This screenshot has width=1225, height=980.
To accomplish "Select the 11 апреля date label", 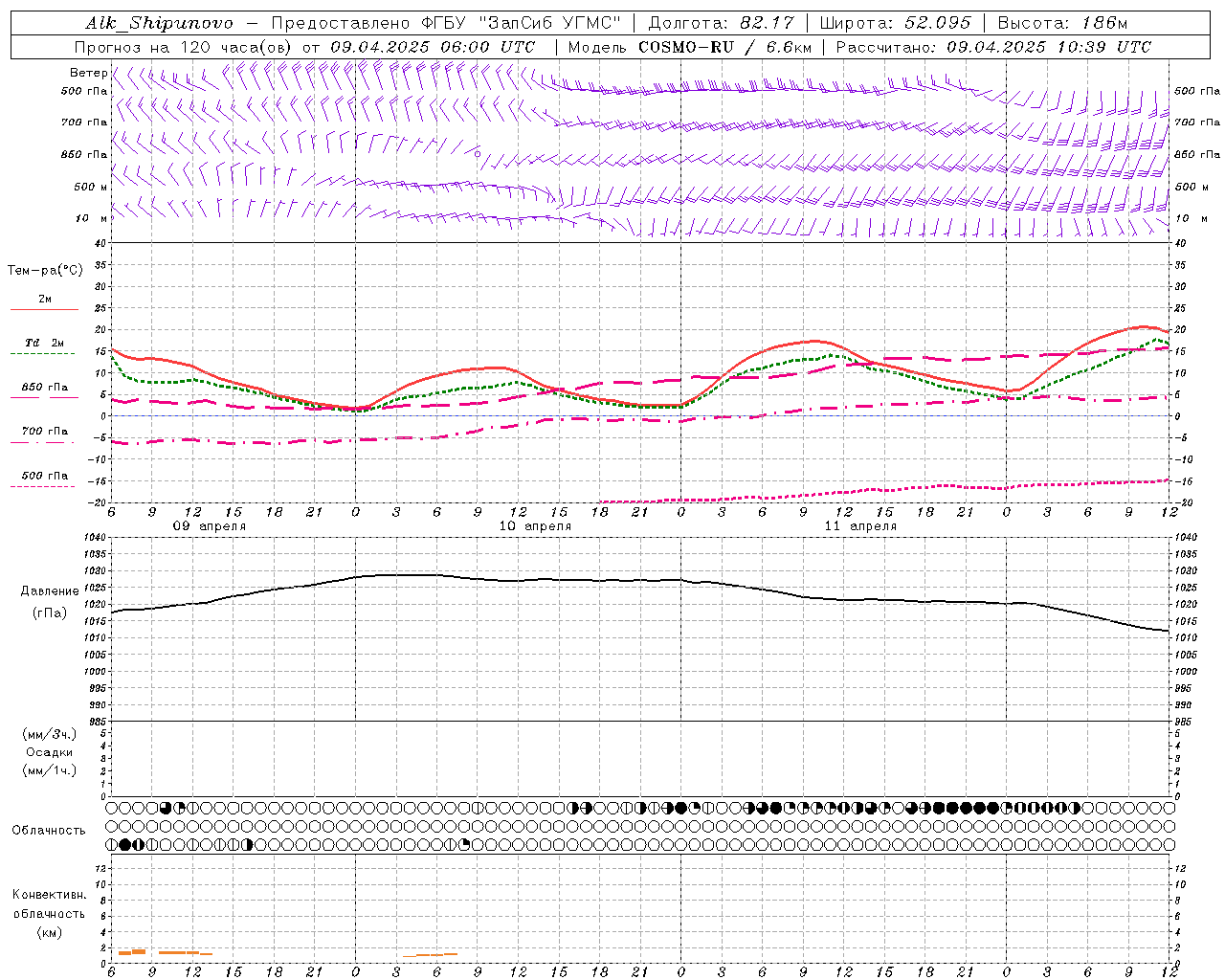I will point(860,526).
